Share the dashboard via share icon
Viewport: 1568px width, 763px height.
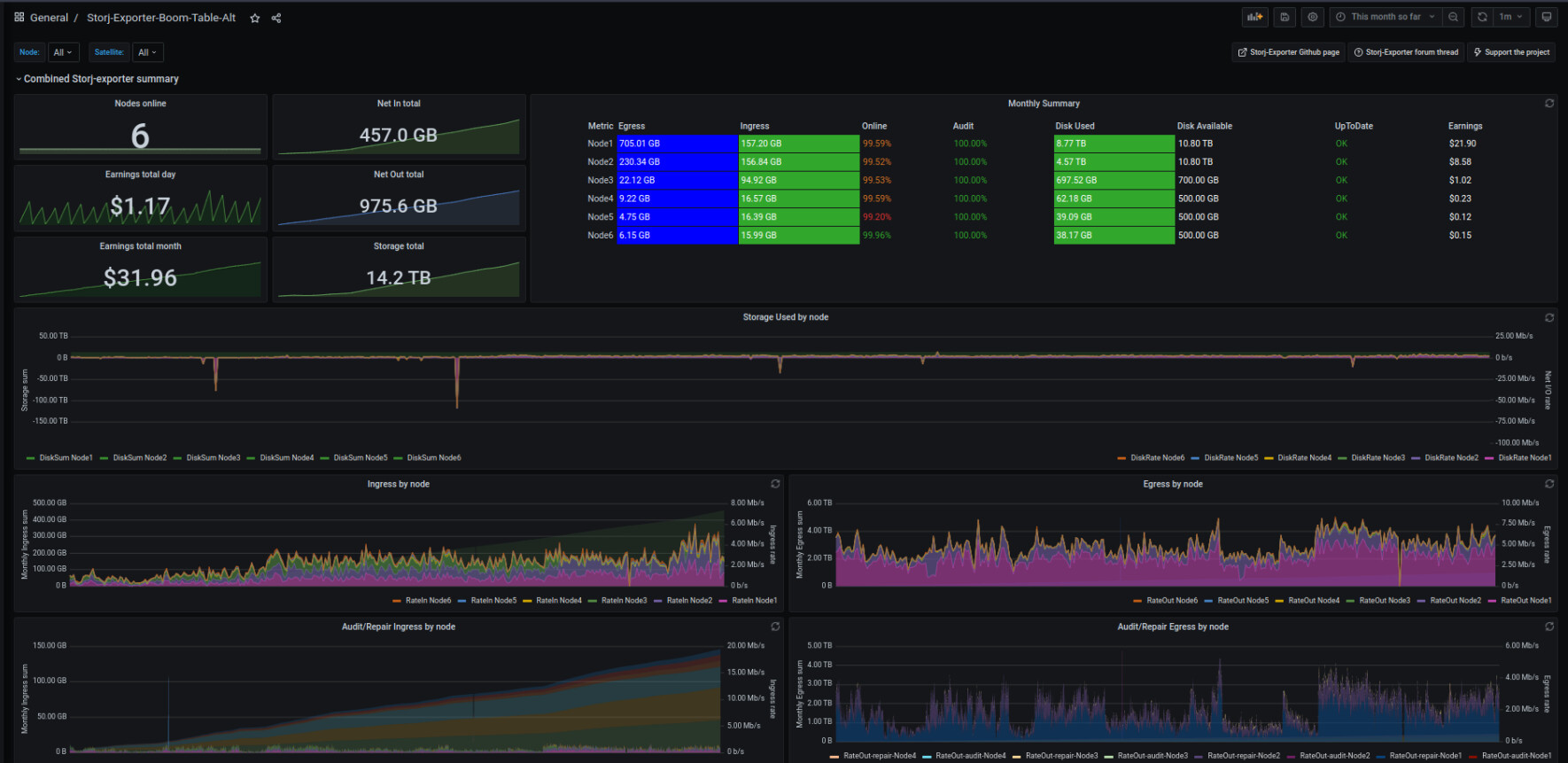(276, 18)
